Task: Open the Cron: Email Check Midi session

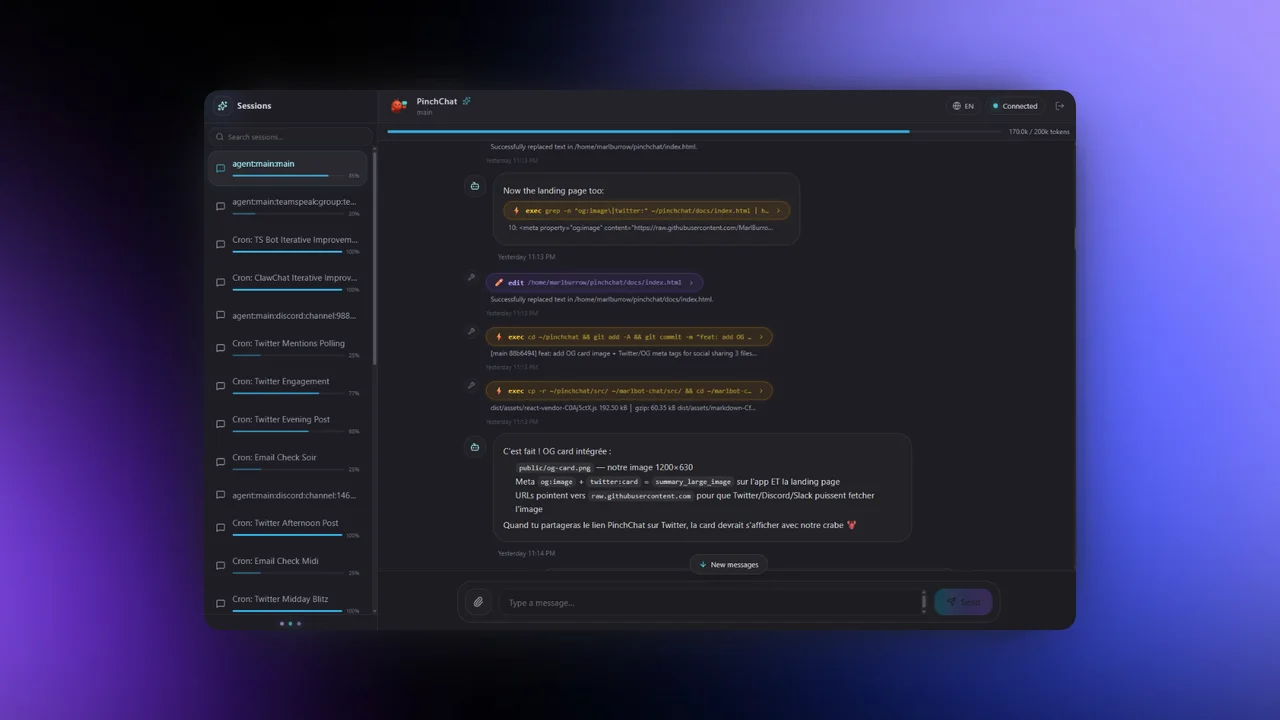Action: 288,565
